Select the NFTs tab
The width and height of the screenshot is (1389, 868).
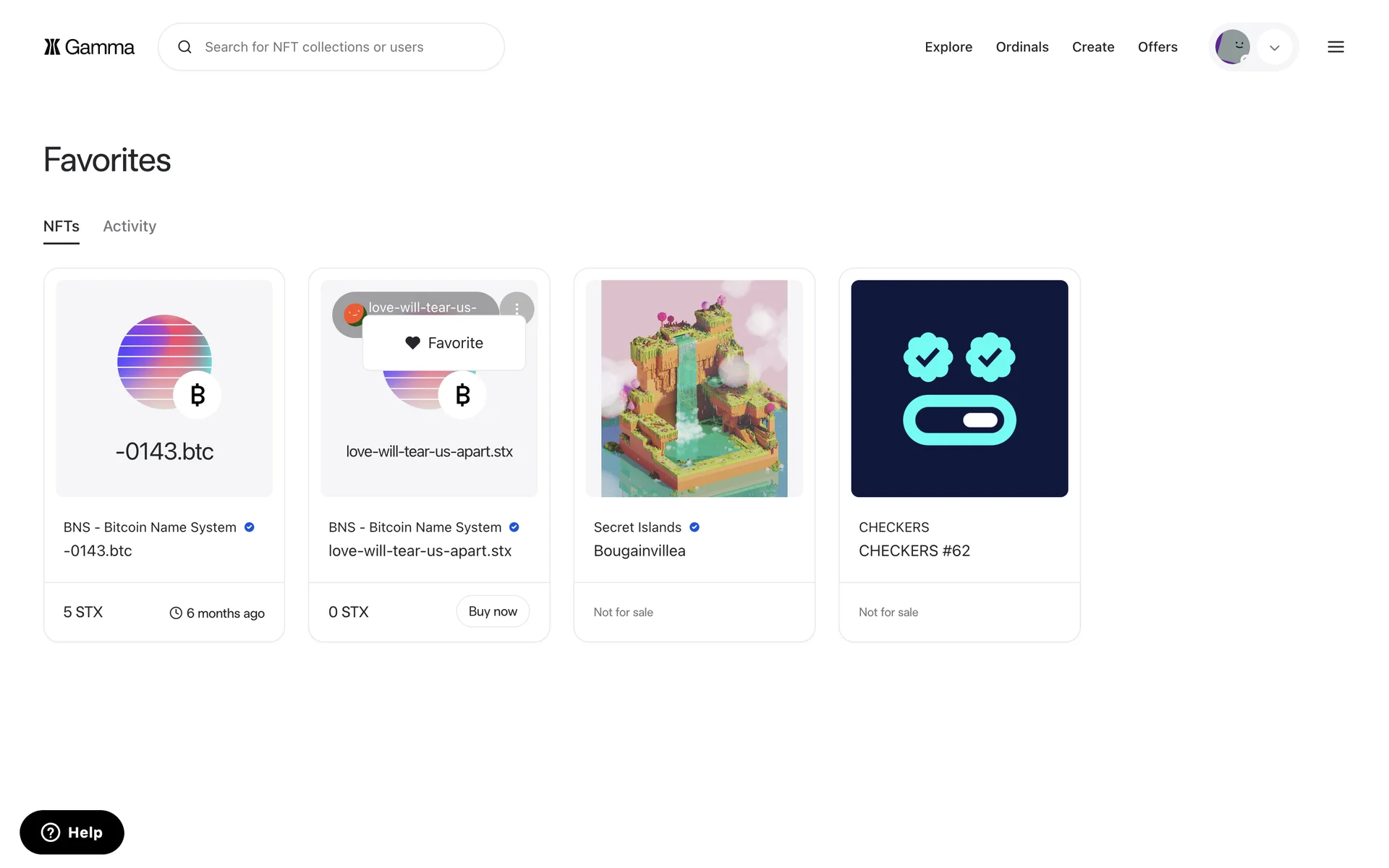(61, 226)
